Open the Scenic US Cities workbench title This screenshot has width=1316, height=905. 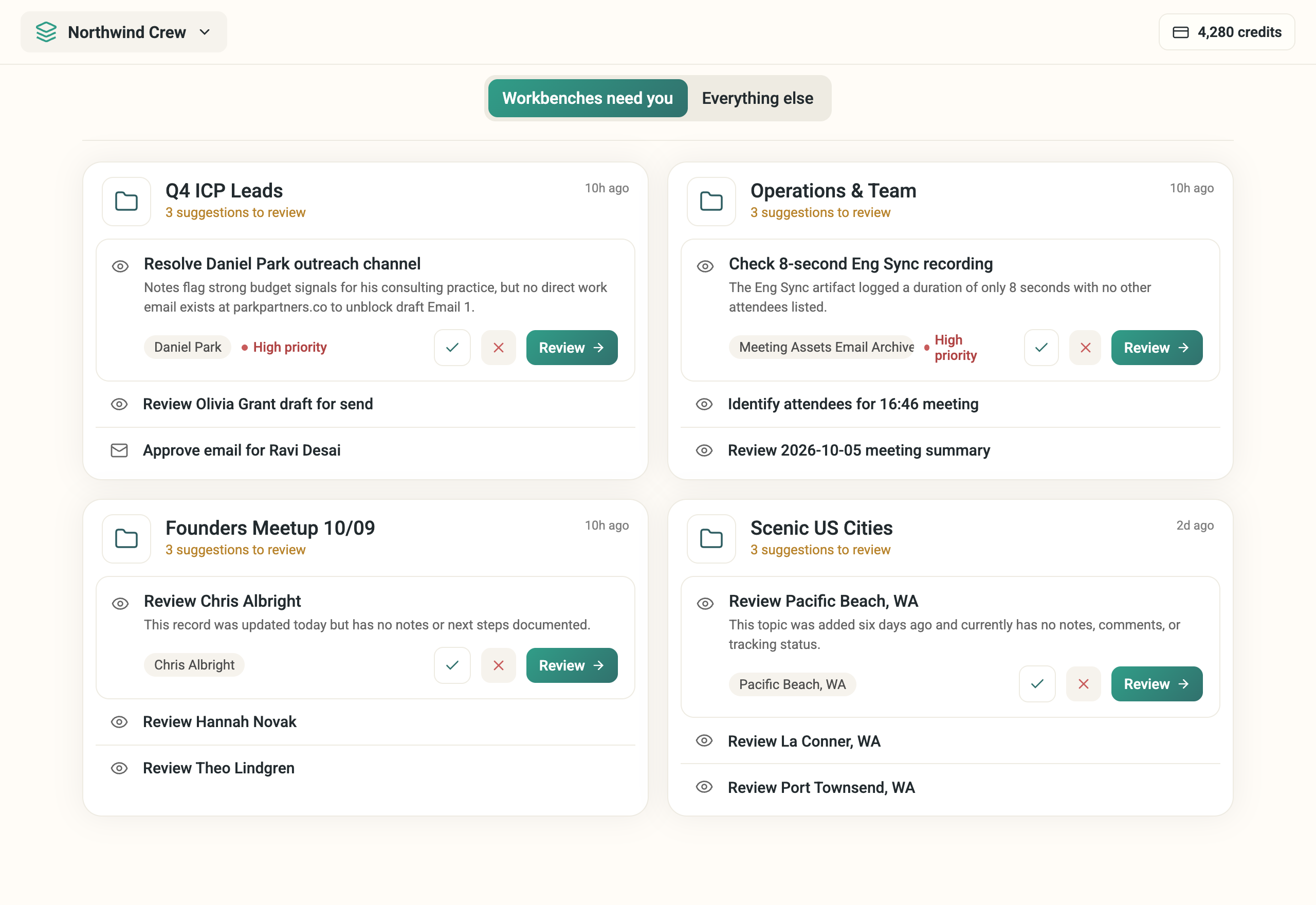coord(821,528)
